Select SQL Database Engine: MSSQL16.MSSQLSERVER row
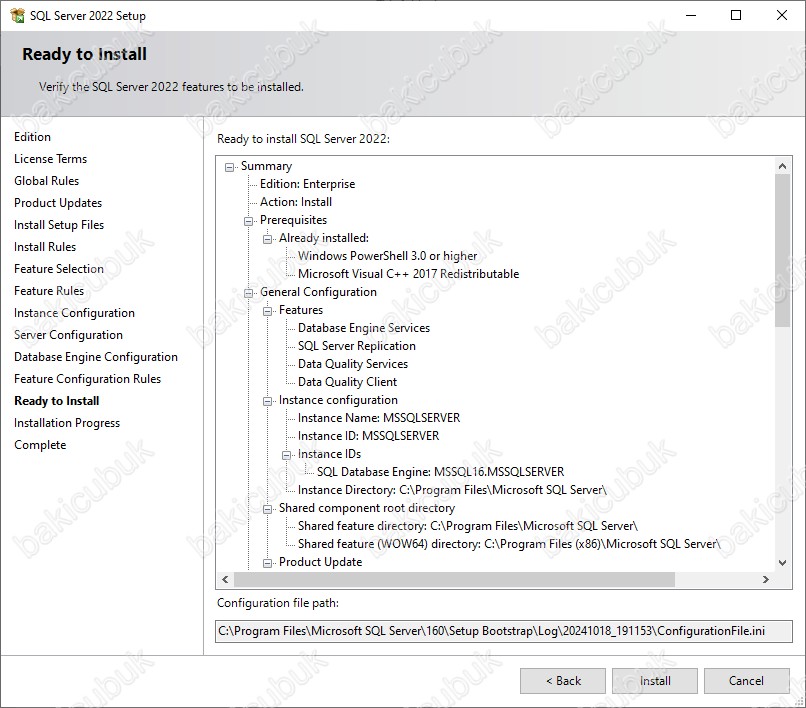The height and width of the screenshot is (708, 806). 441,472
